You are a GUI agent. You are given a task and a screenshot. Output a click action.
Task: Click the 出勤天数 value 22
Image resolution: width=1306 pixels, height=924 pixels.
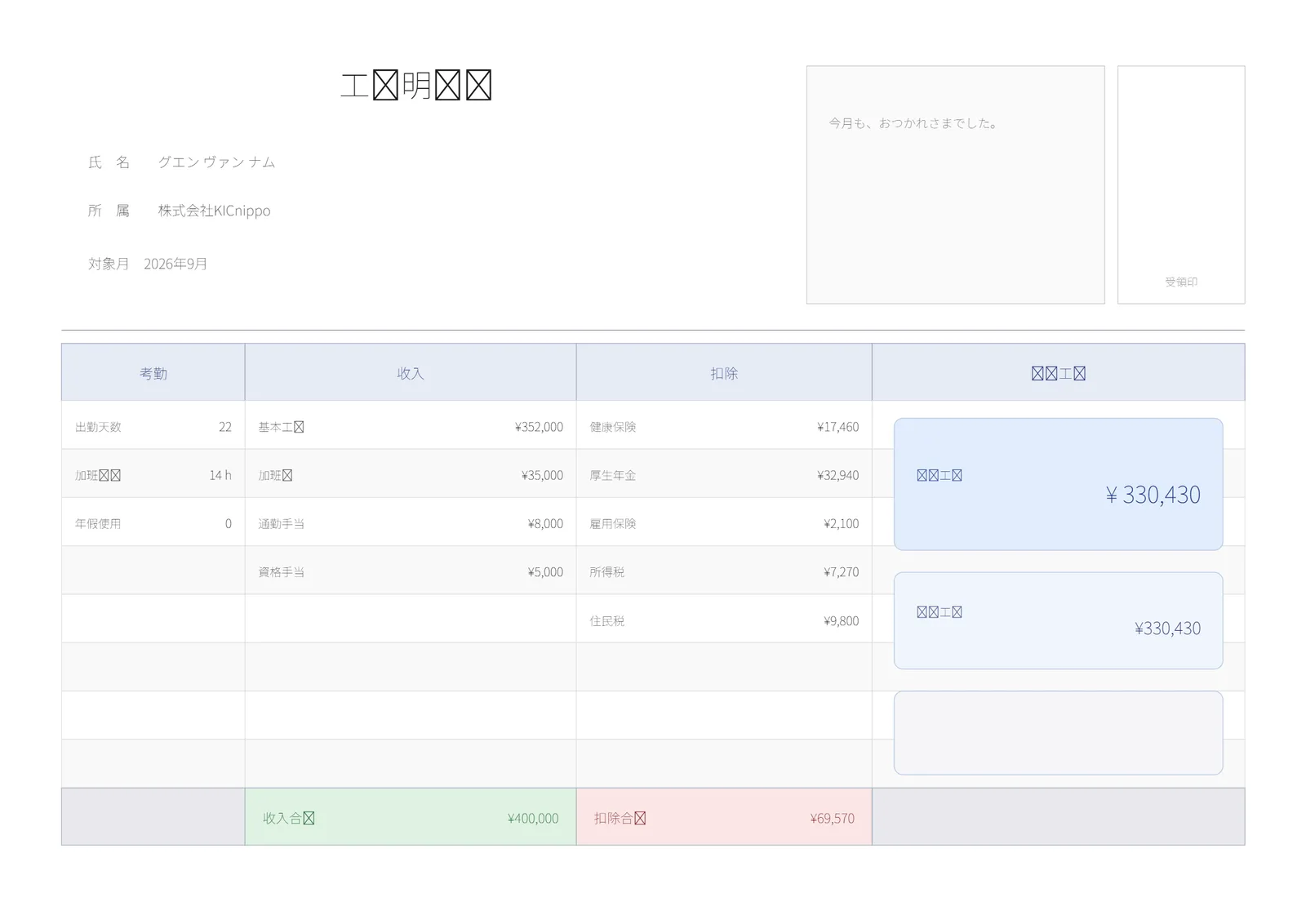(x=225, y=427)
